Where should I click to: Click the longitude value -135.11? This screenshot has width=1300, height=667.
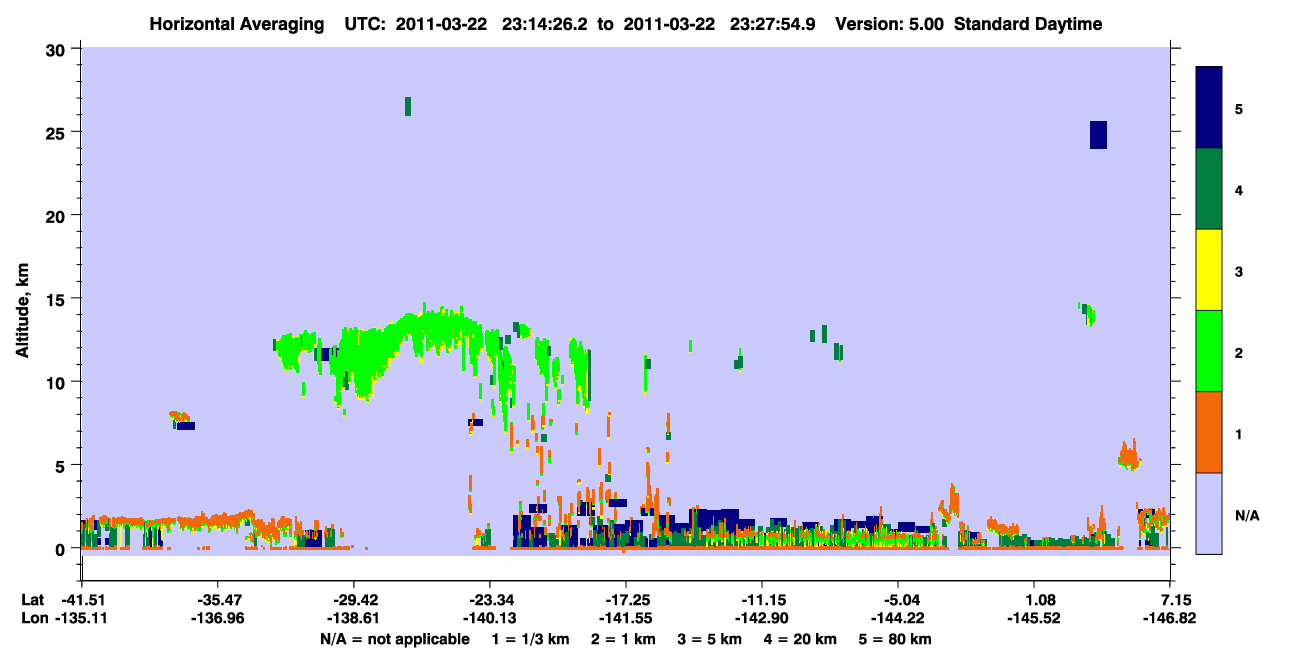(x=82, y=618)
